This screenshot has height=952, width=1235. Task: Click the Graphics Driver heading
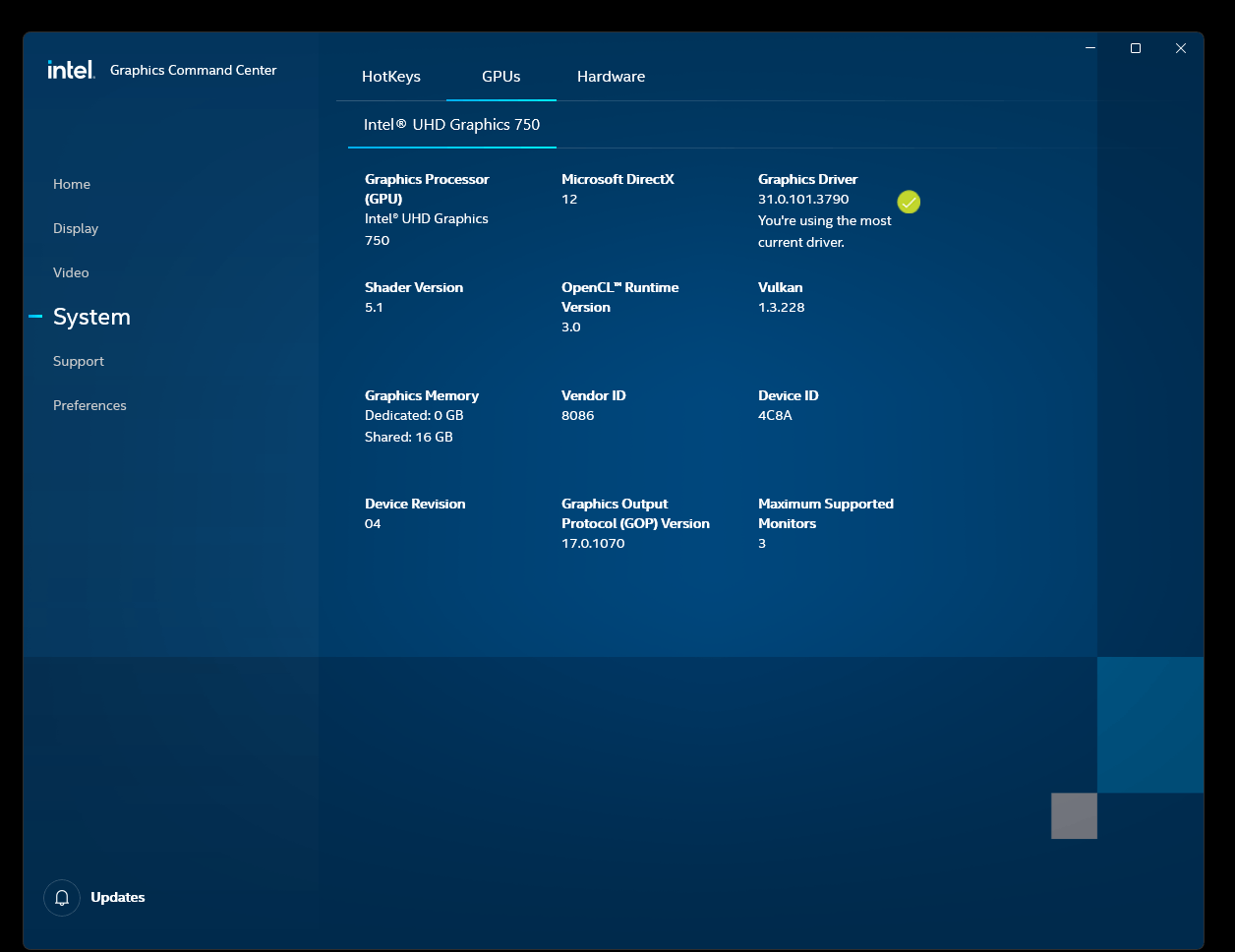(807, 179)
